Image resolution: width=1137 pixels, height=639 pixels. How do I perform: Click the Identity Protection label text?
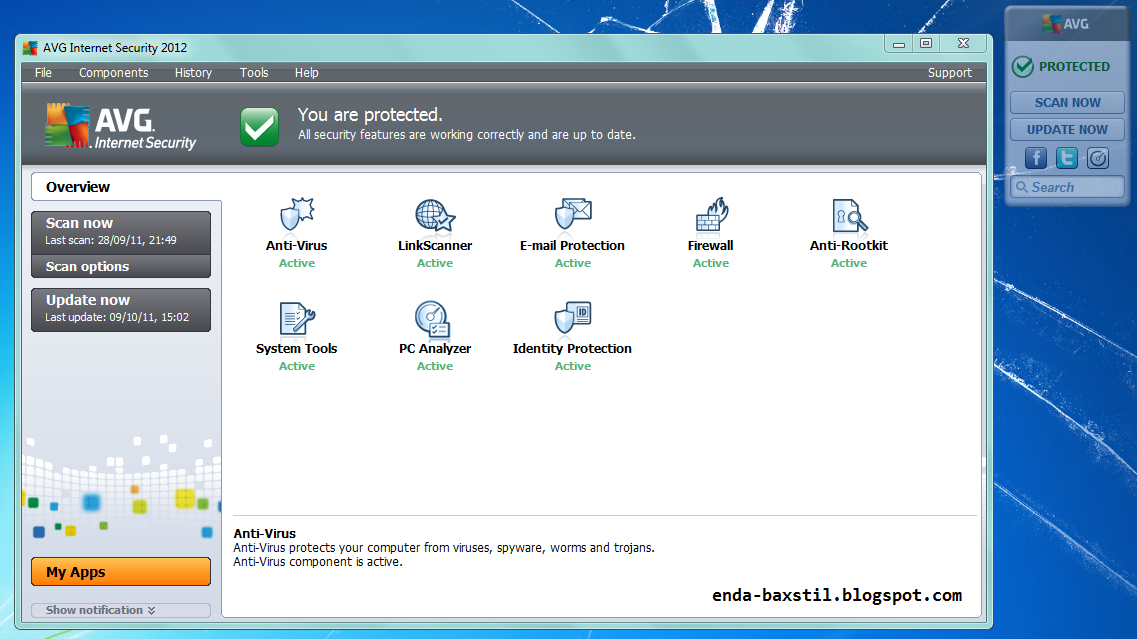click(x=572, y=348)
